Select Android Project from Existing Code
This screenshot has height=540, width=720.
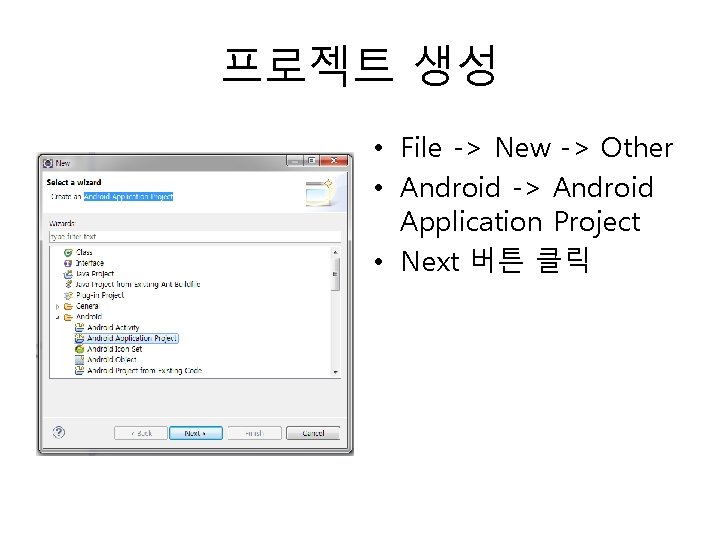(144, 371)
